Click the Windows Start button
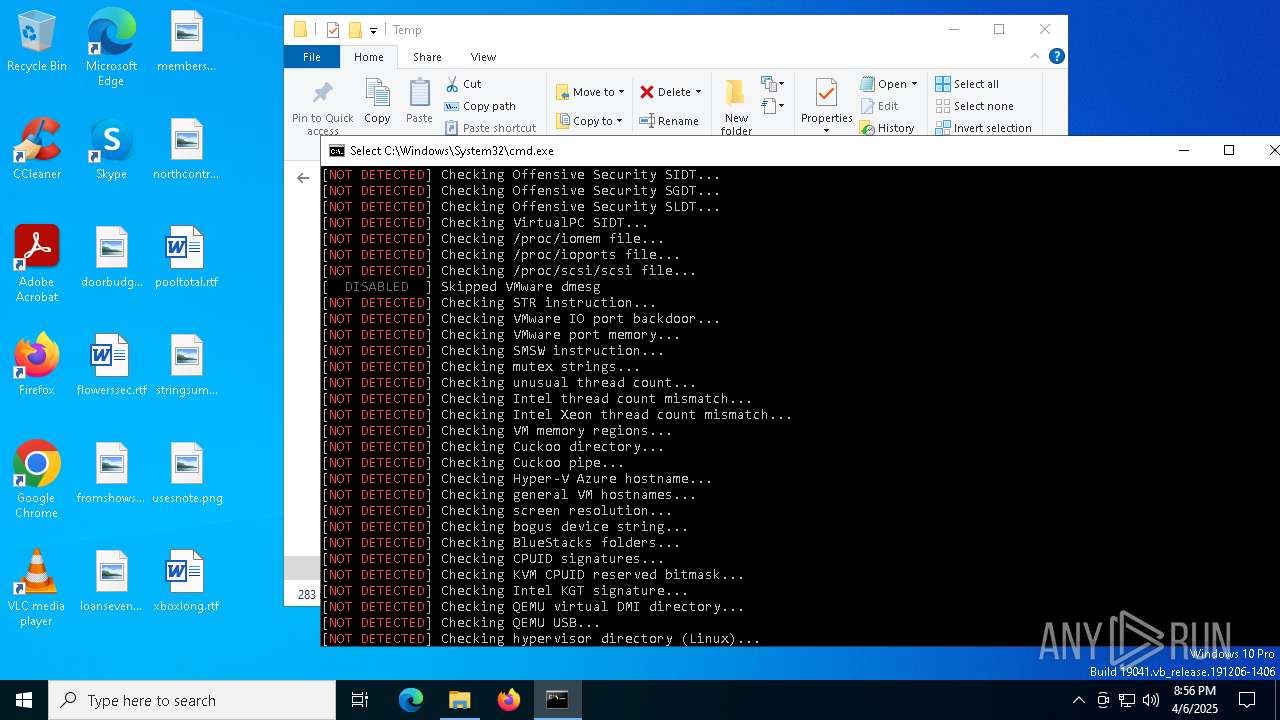This screenshot has height=720, width=1280. point(24,700)
